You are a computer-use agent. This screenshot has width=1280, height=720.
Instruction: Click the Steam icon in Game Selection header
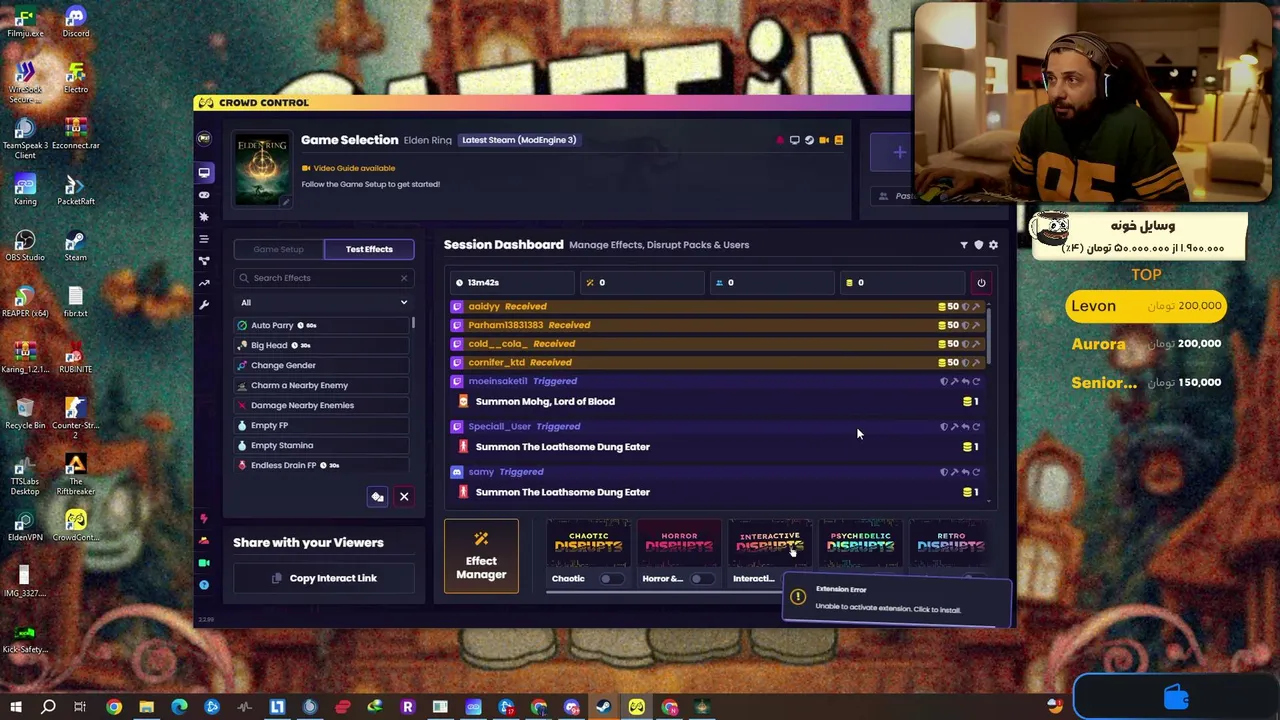[809, 140]
